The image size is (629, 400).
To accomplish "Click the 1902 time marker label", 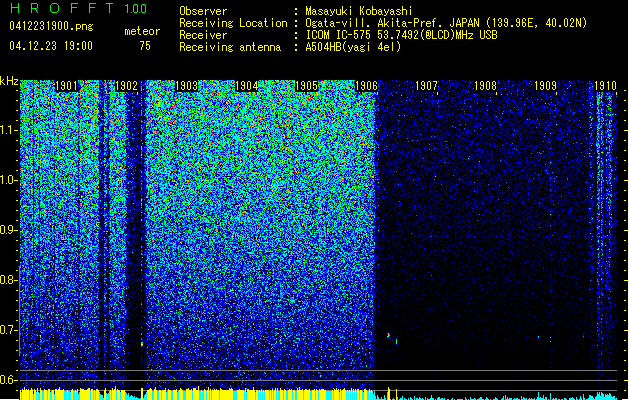I will coord(126,86).
